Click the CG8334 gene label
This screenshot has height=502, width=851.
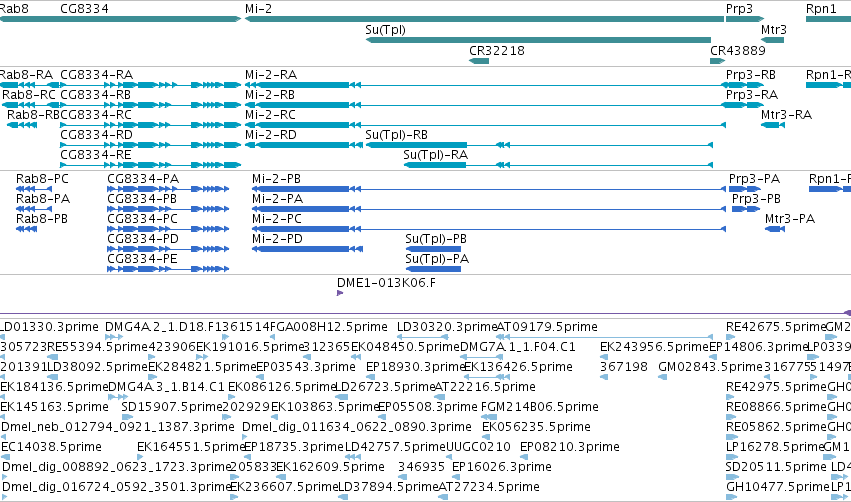coord(84,9)
